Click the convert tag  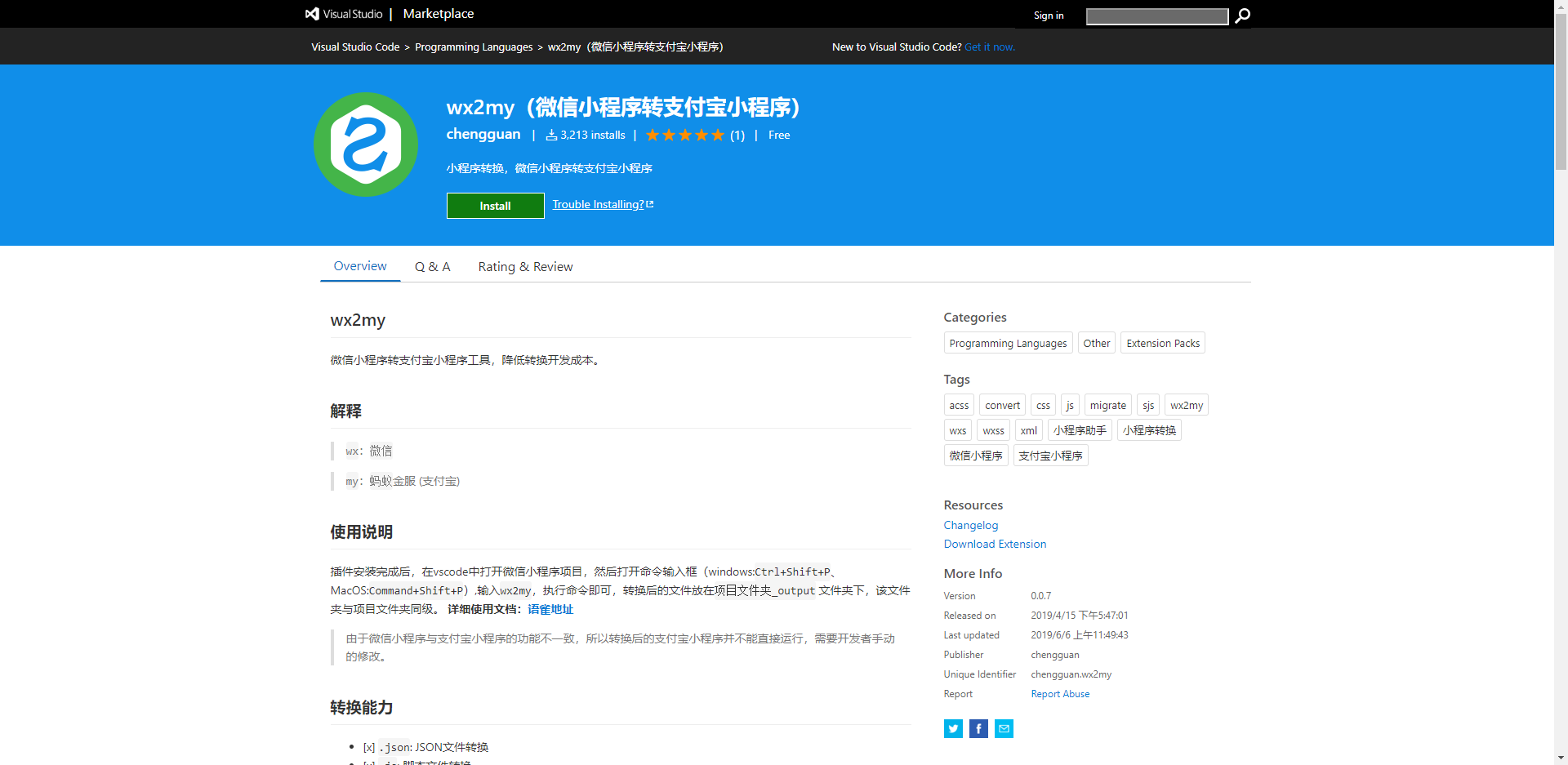tap(1002, 405)
